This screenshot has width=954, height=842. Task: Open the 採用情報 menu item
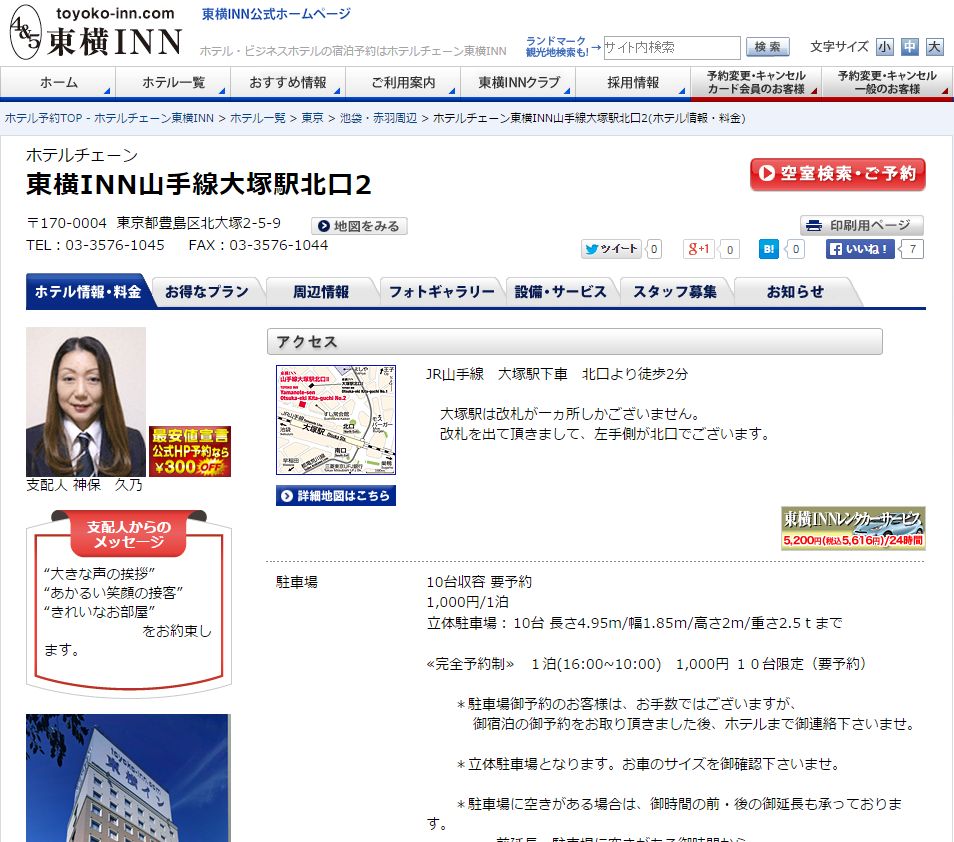[x=633, y=82]
